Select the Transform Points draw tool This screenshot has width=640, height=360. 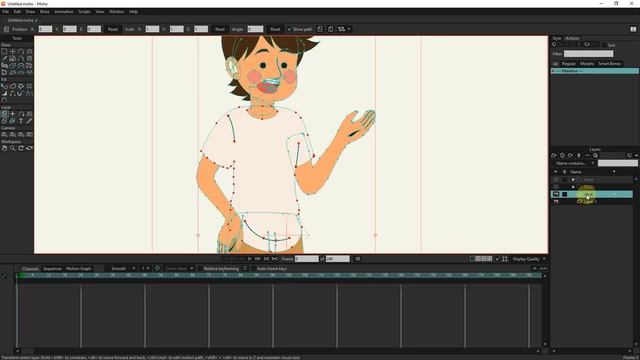[13, 51]
